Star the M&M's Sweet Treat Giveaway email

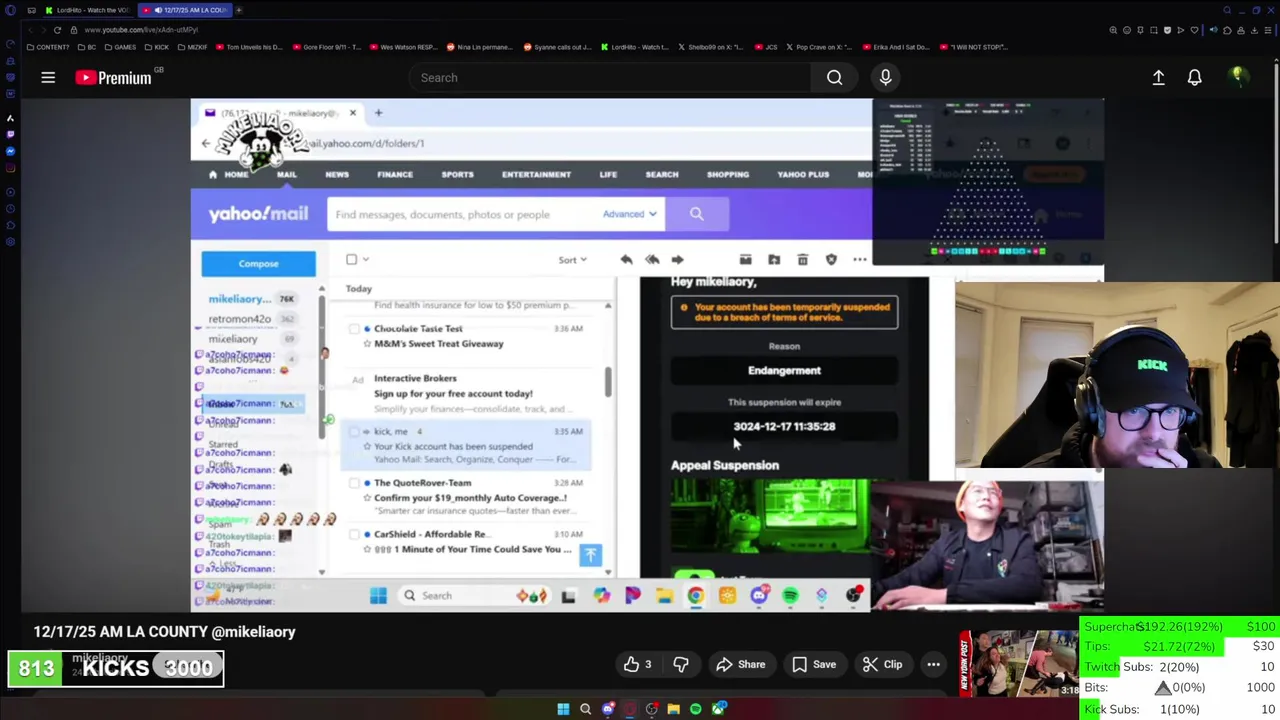click(367, 344)
